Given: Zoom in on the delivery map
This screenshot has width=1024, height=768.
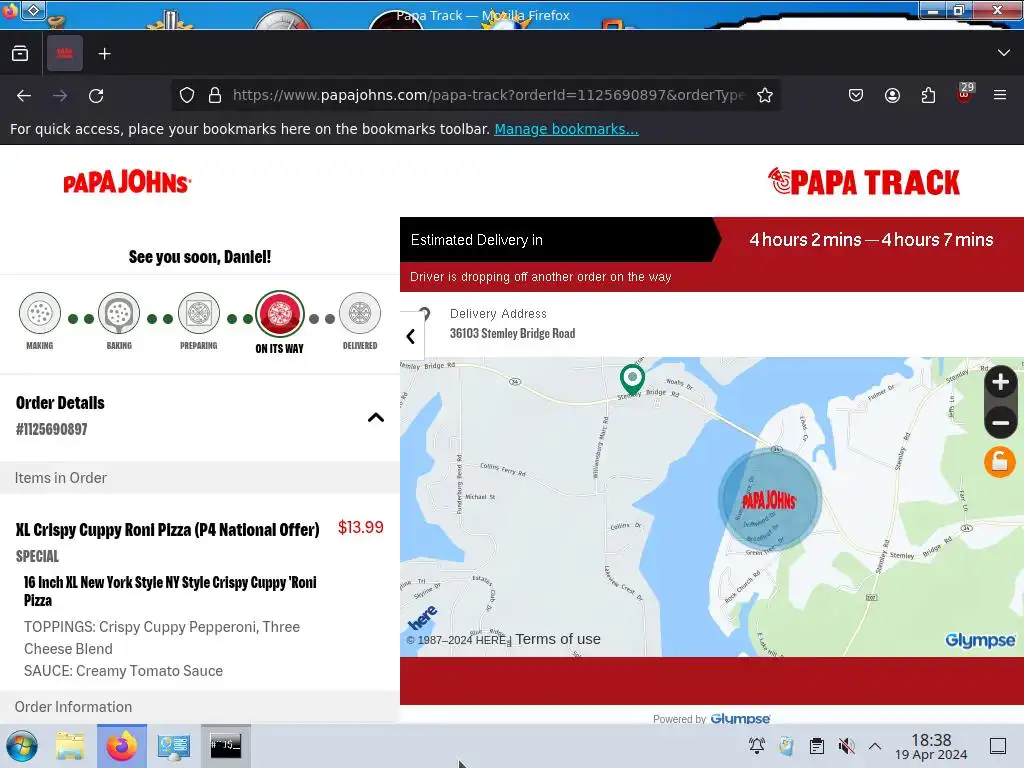Looking at the screenshot, I should coord(1000,383).
